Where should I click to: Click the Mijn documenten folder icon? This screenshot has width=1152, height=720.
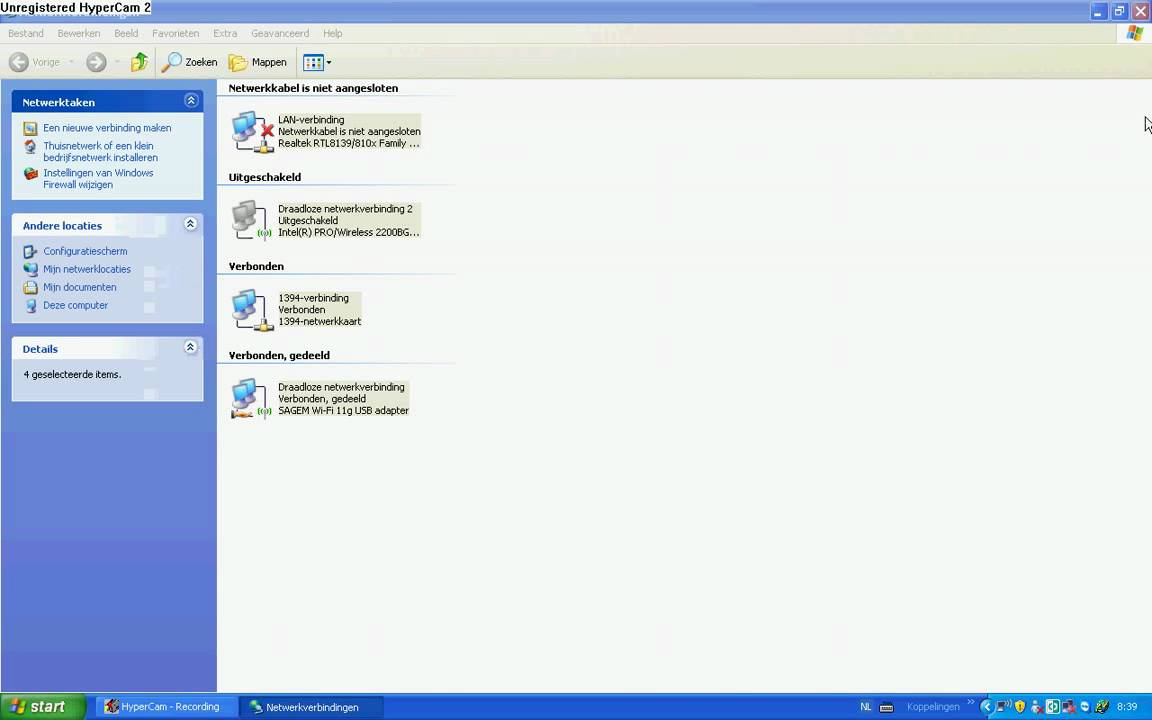click(x=30, y=287)
